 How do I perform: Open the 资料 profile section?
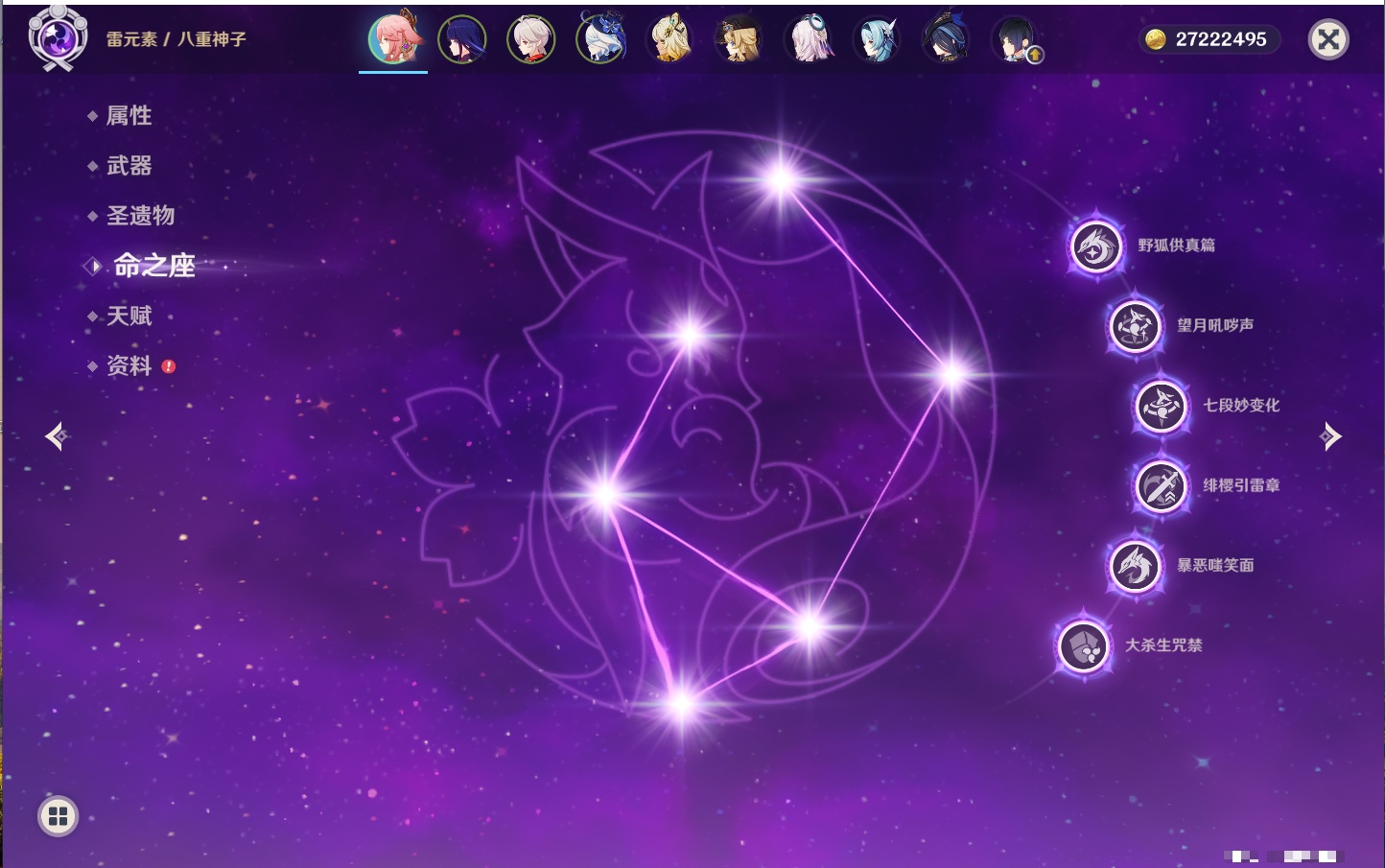[129, 365]
